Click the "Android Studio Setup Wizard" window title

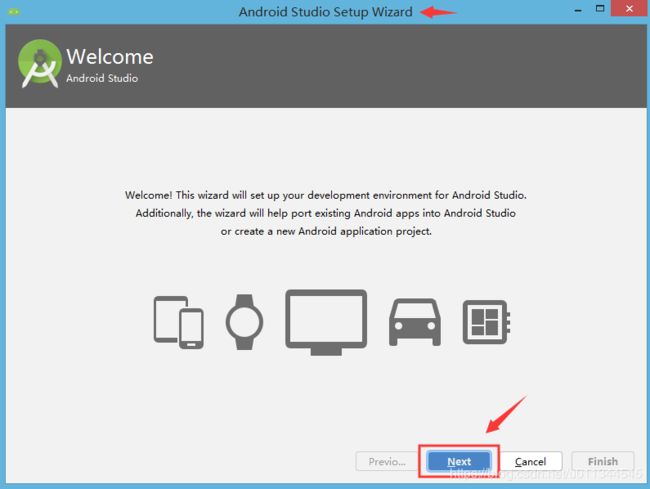325,12
